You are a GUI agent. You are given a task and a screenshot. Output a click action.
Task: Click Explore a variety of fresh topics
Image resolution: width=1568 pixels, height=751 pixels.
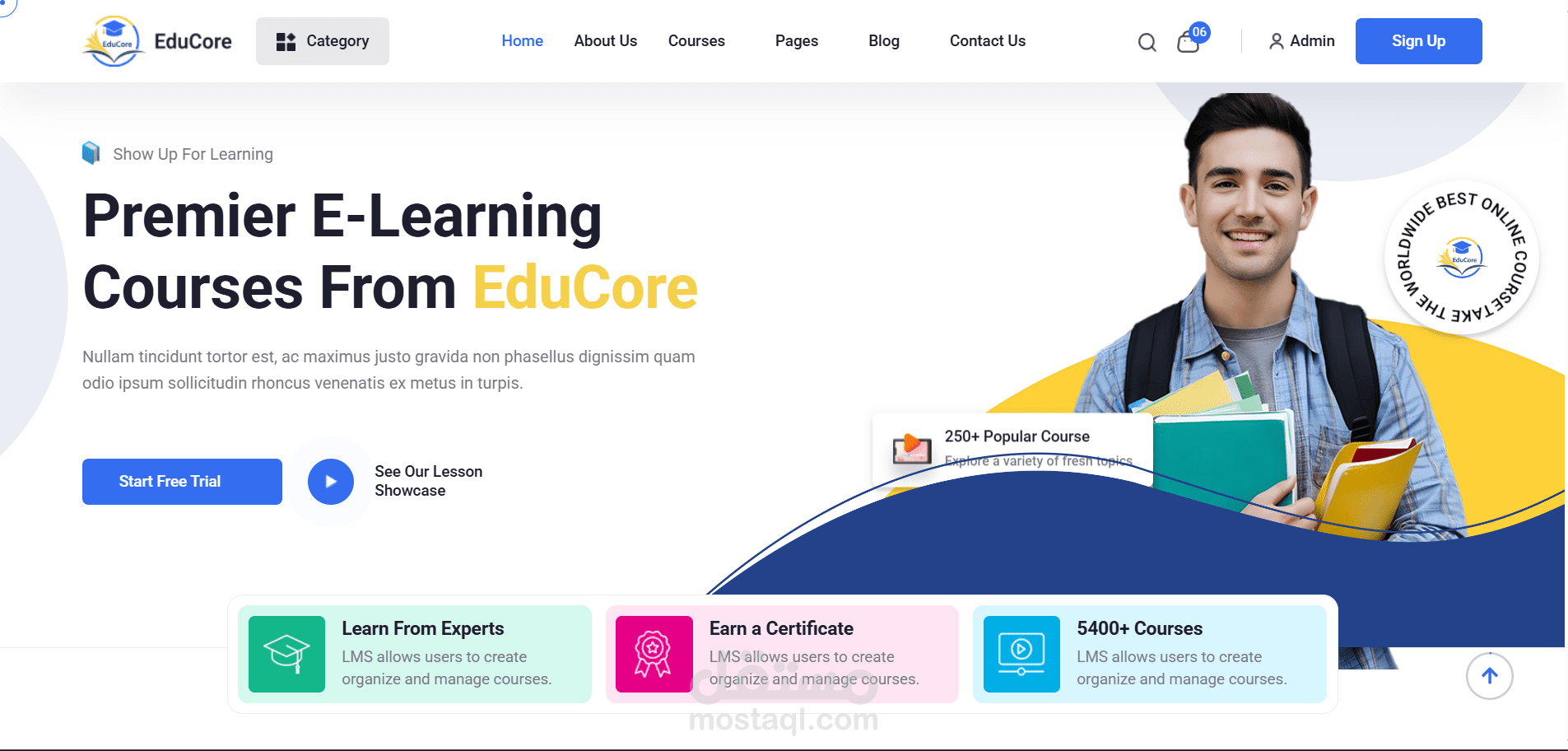coord(1038,461)
